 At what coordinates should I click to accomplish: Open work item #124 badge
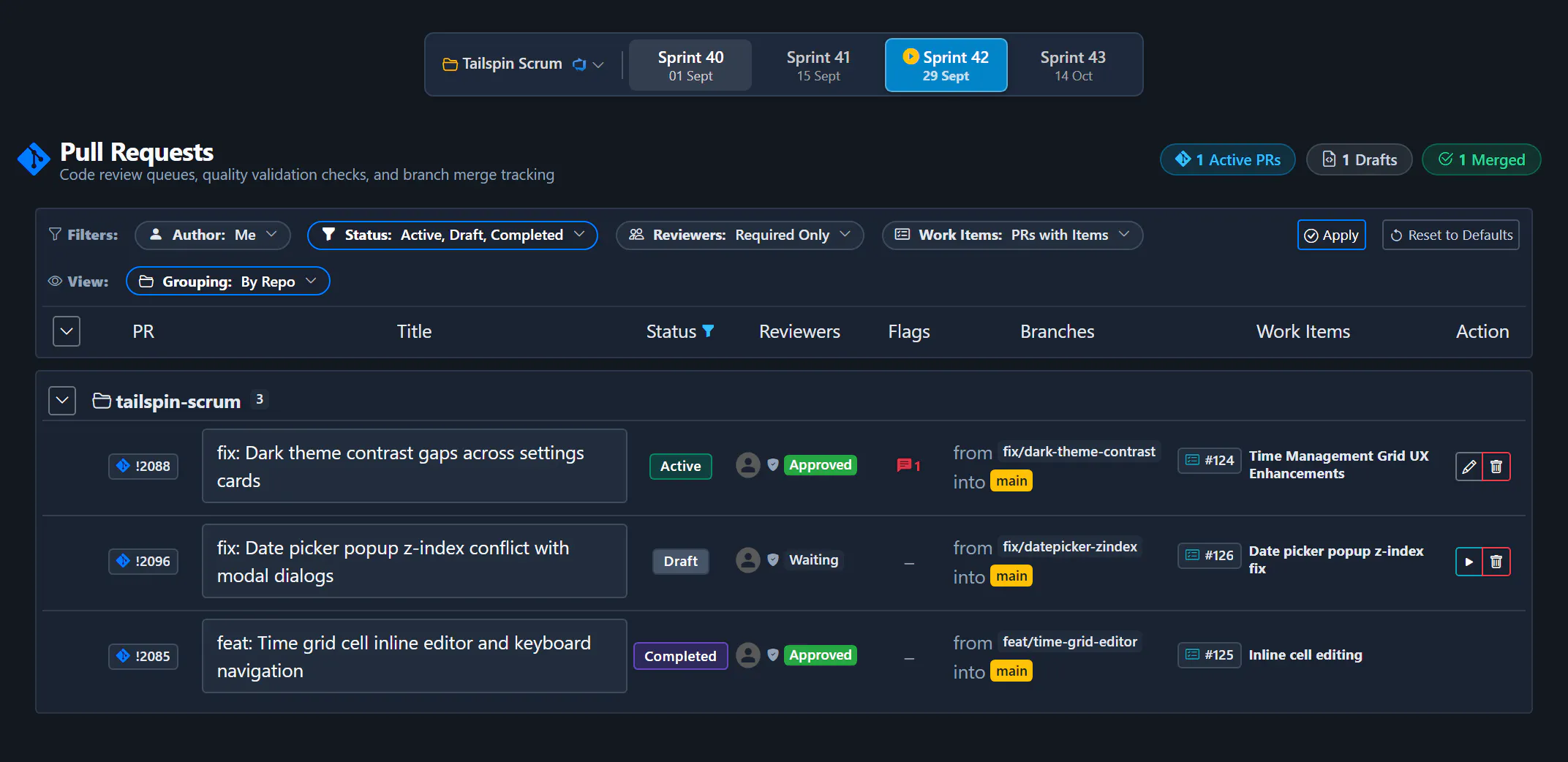point(1209,460)
